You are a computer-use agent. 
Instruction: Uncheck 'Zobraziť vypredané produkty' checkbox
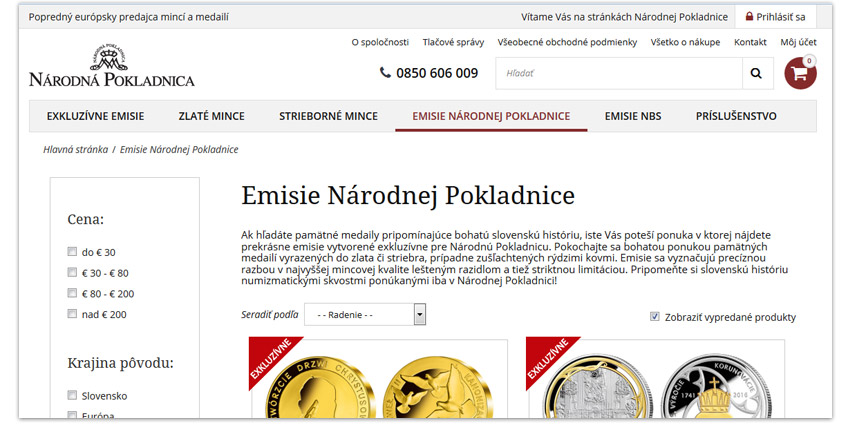click(x=655, y=316)
